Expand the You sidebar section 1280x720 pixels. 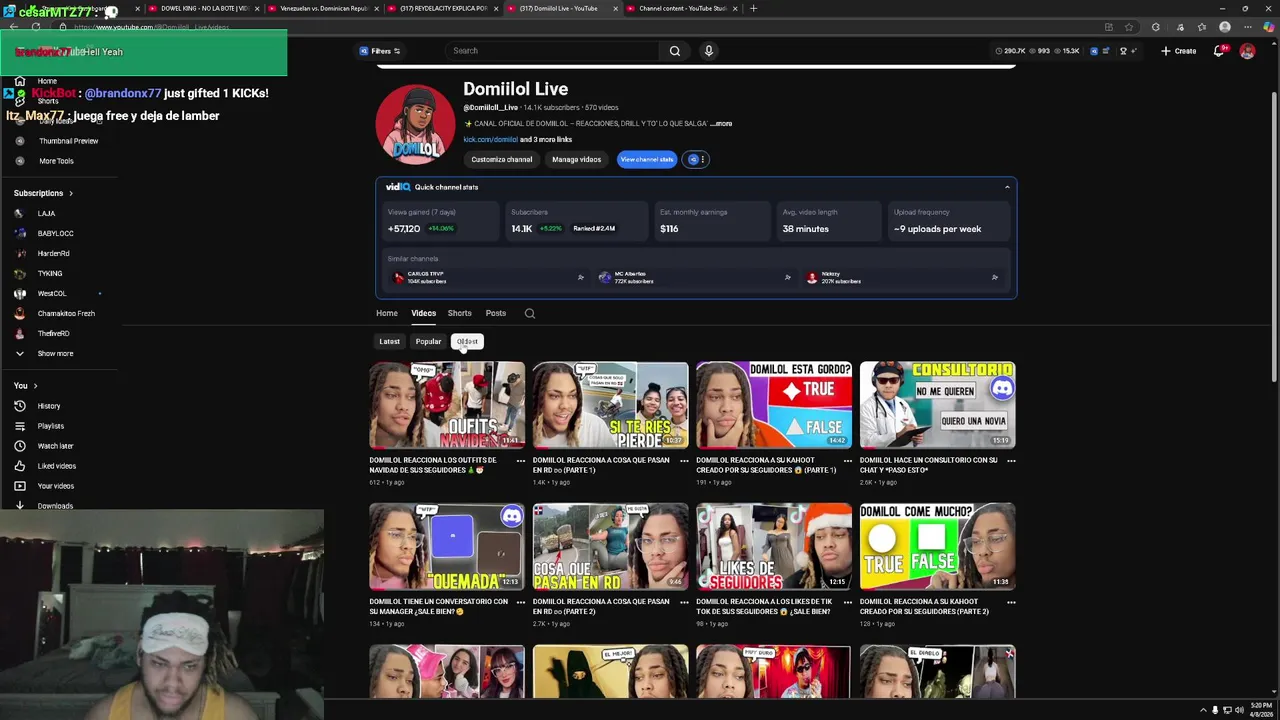[25, 386]
